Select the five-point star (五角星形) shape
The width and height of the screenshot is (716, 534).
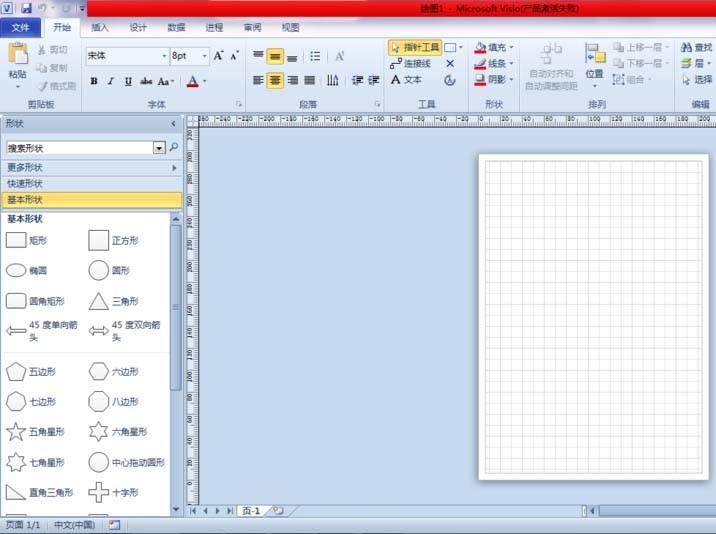click(36, 432)
